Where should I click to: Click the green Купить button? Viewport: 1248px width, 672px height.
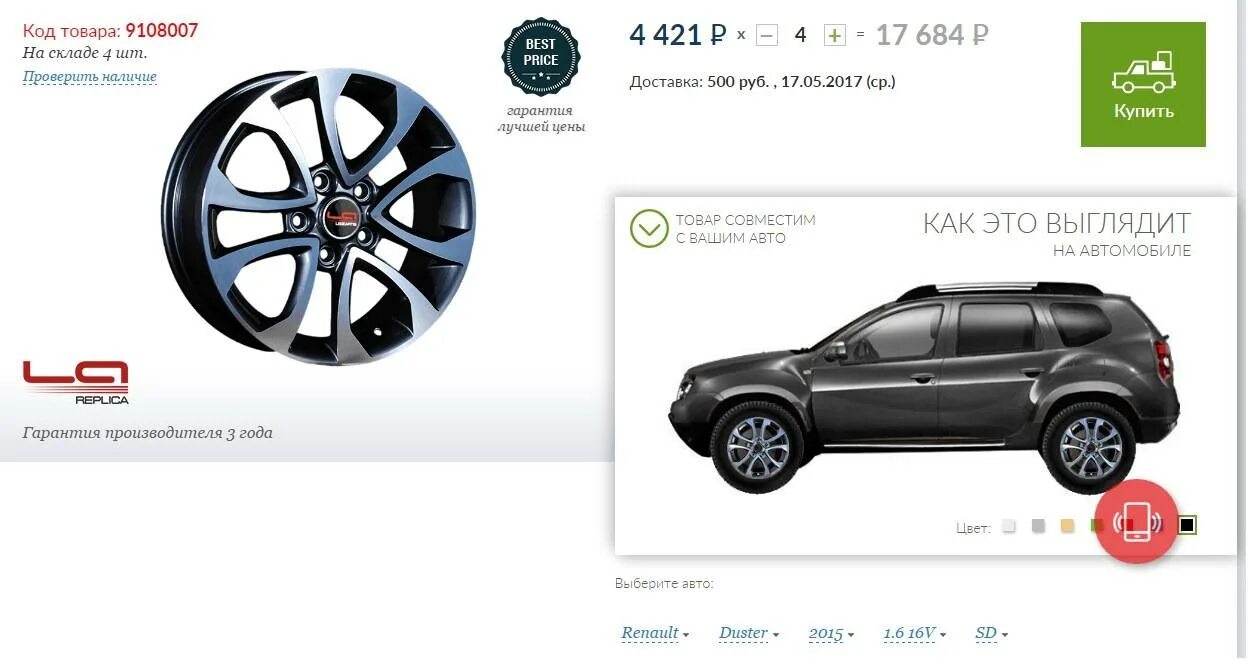pyautogui.click(x=1143, y=84)
